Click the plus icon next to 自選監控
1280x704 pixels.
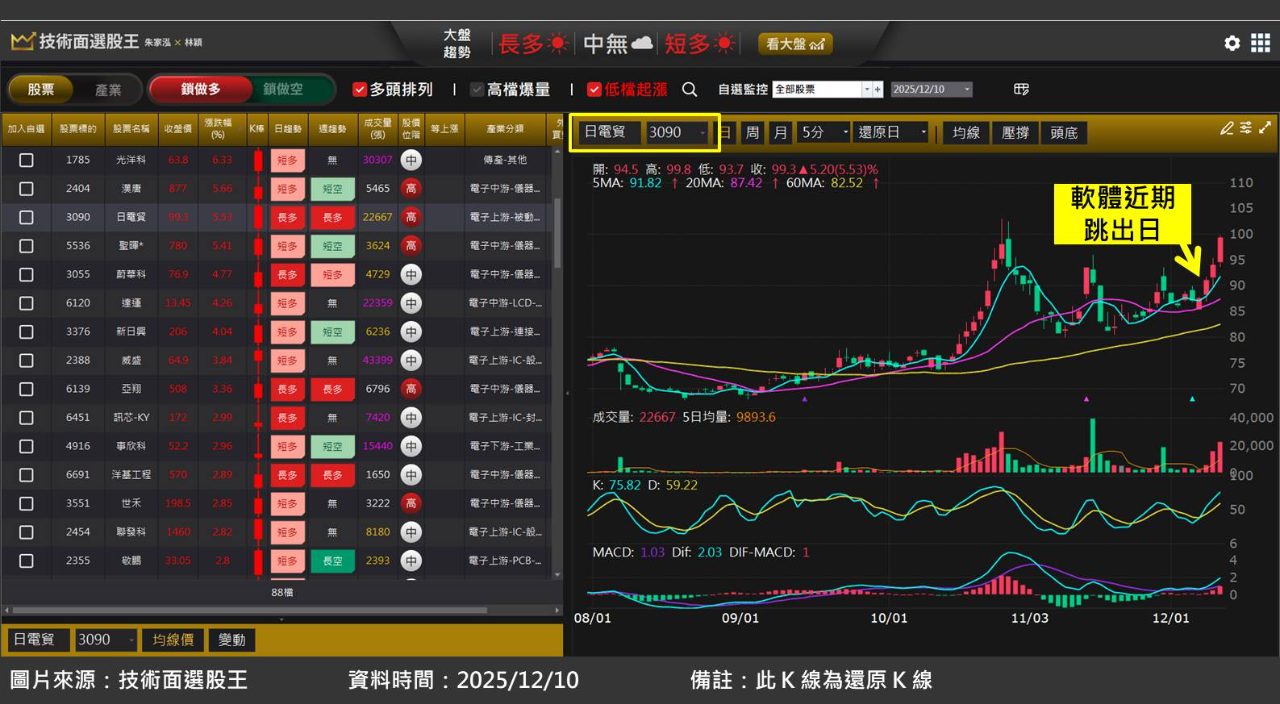pos(878,89)
